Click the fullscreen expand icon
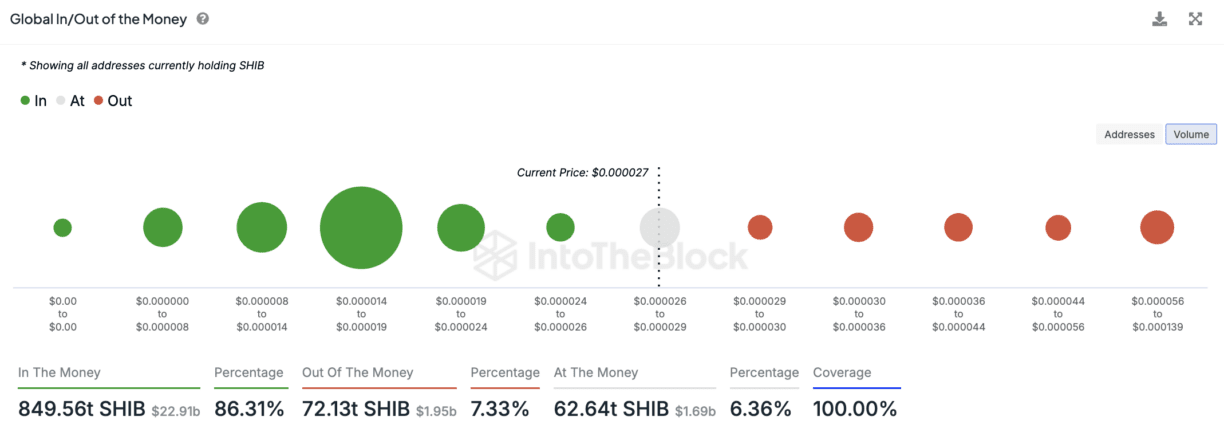 click(x=1195, y=19)
